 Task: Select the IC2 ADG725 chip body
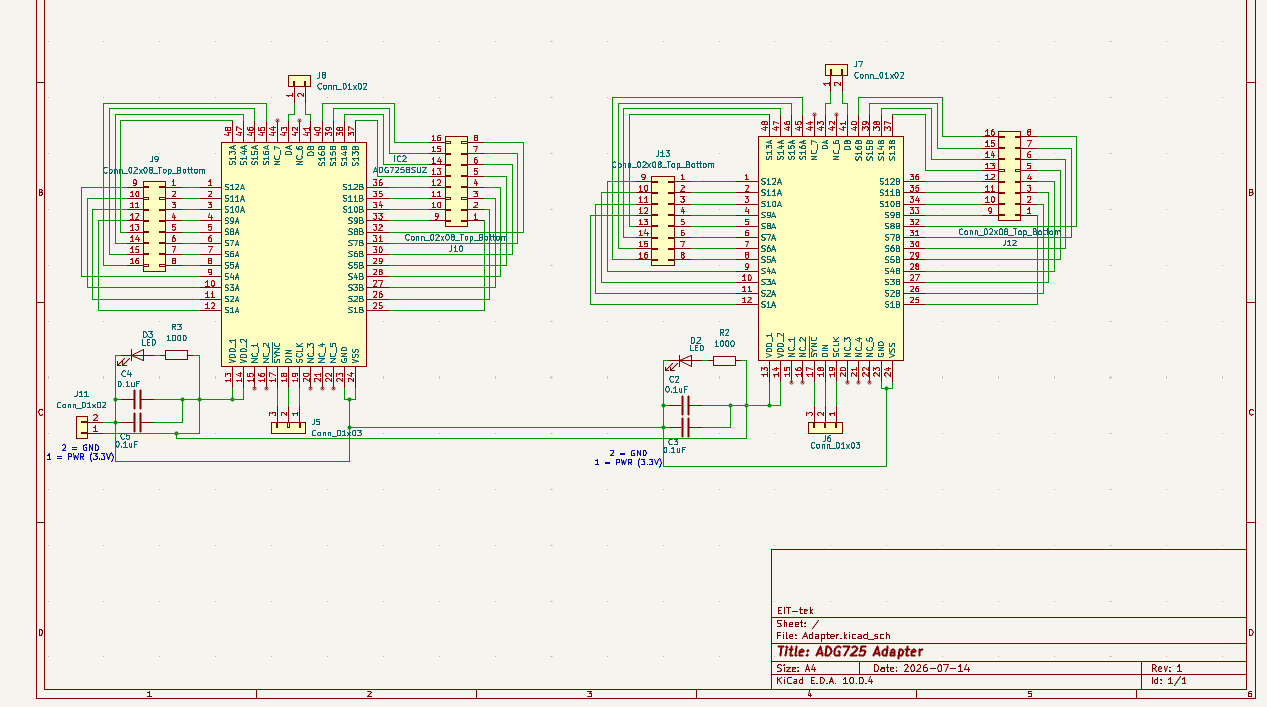coord(294,255)
